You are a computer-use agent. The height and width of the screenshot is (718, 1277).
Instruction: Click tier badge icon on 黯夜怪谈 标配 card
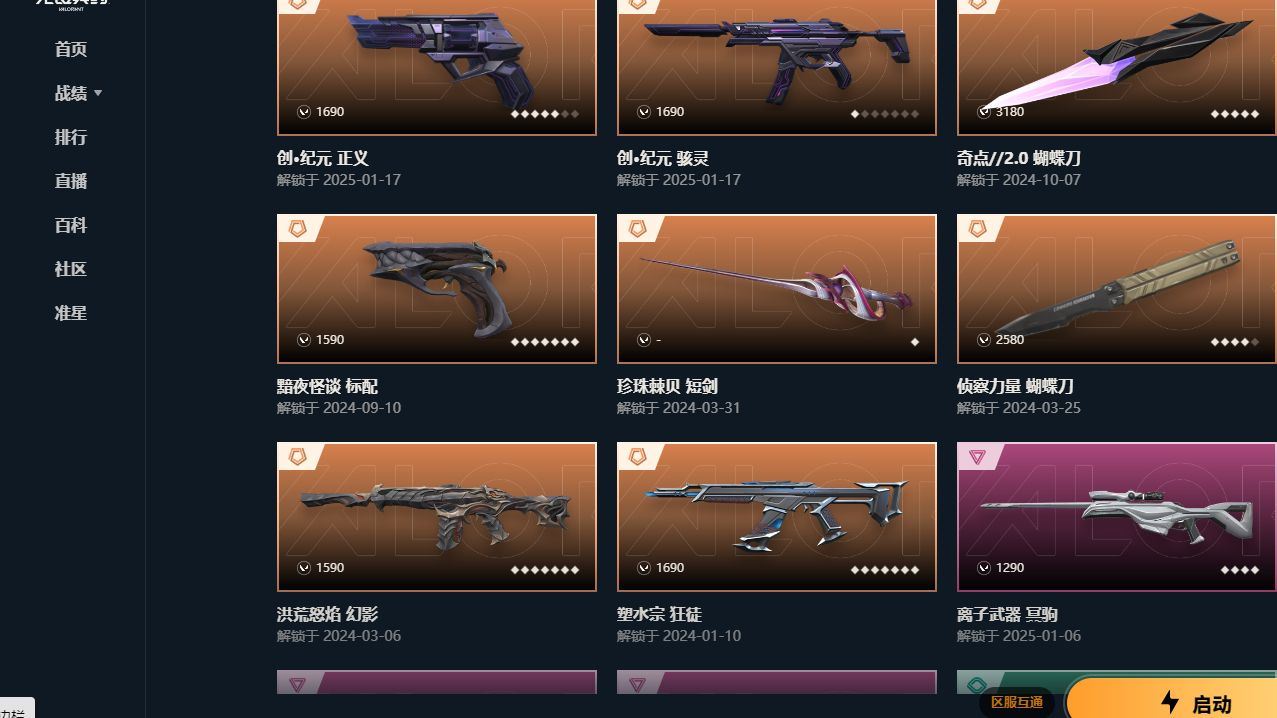[x=297, y=229]
